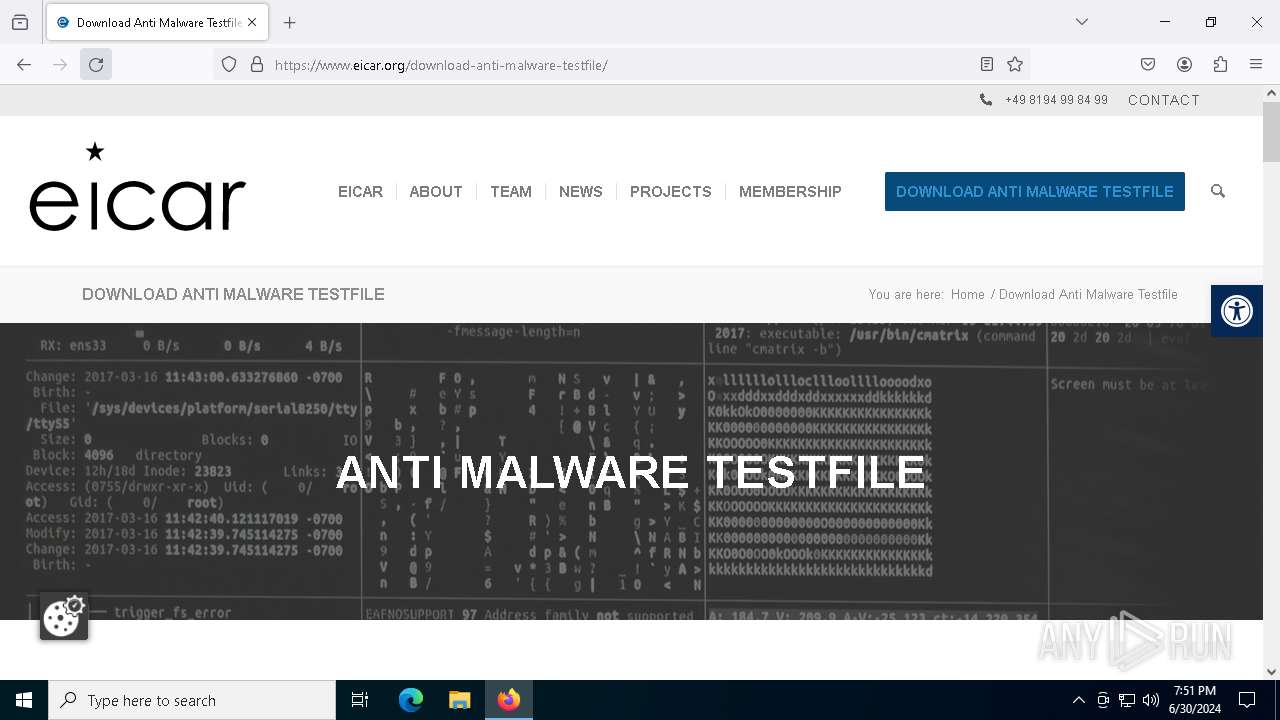The width and height of the screenshot is (1280, 720).
Task: Show hidden system tray icons
Action: [1078, 700]
